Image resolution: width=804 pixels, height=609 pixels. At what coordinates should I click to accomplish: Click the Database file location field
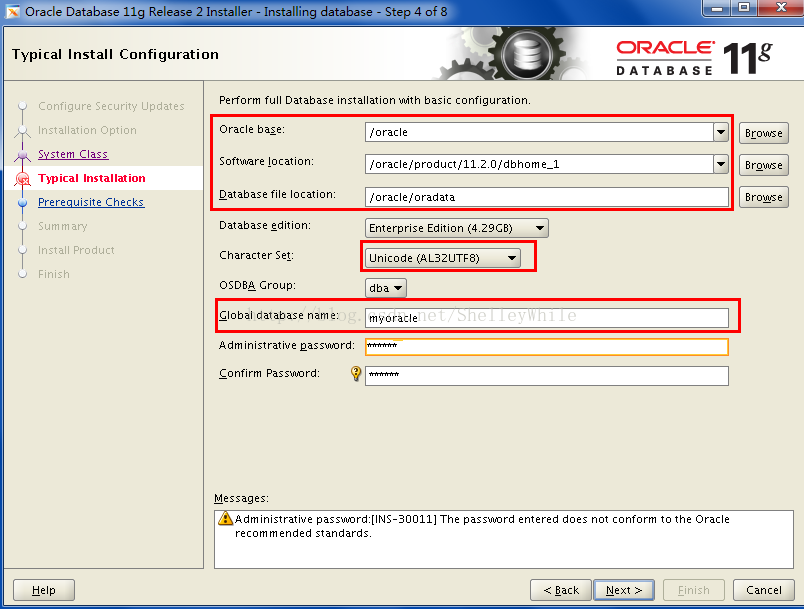click(x=547, y=197)
